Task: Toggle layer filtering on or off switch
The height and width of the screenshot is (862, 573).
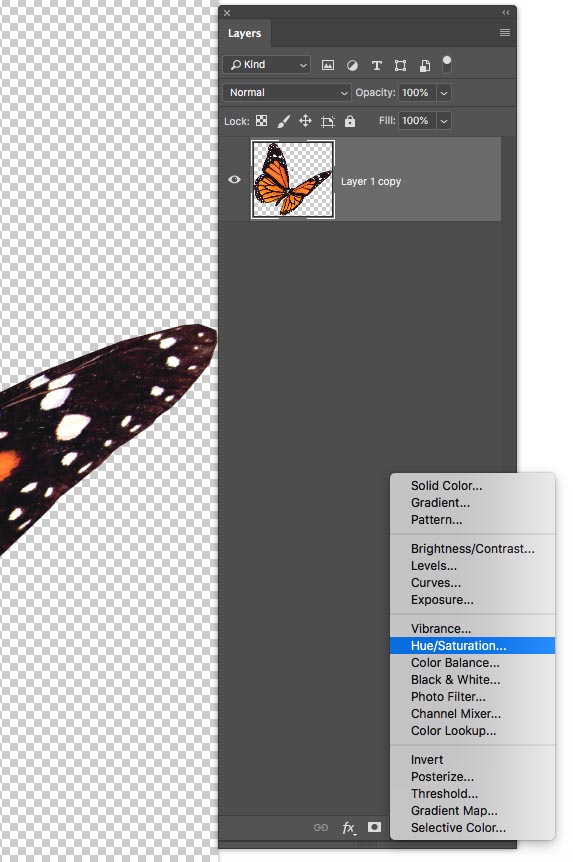Action: [x=447, y=64]
